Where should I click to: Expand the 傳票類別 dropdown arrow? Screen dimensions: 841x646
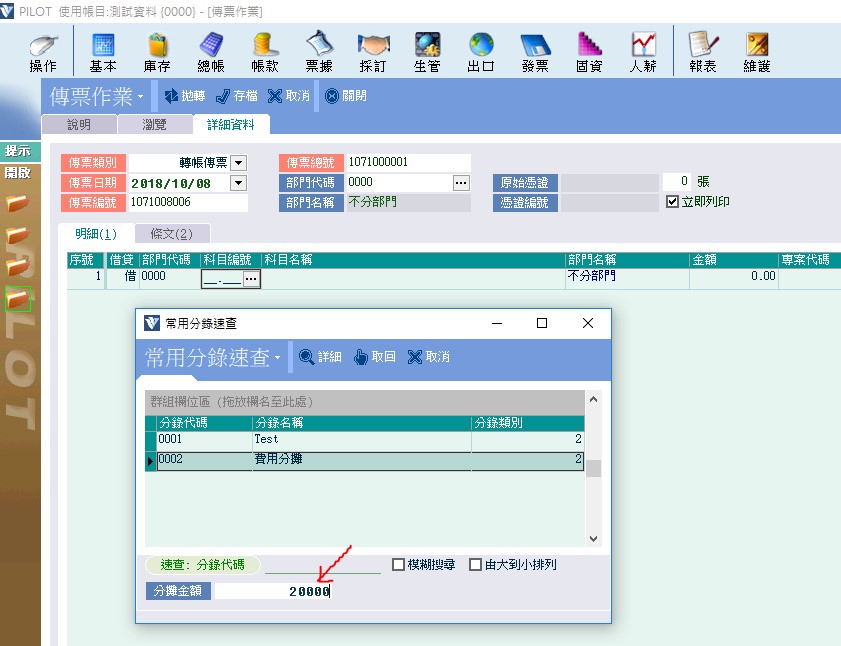click(239, 163)
